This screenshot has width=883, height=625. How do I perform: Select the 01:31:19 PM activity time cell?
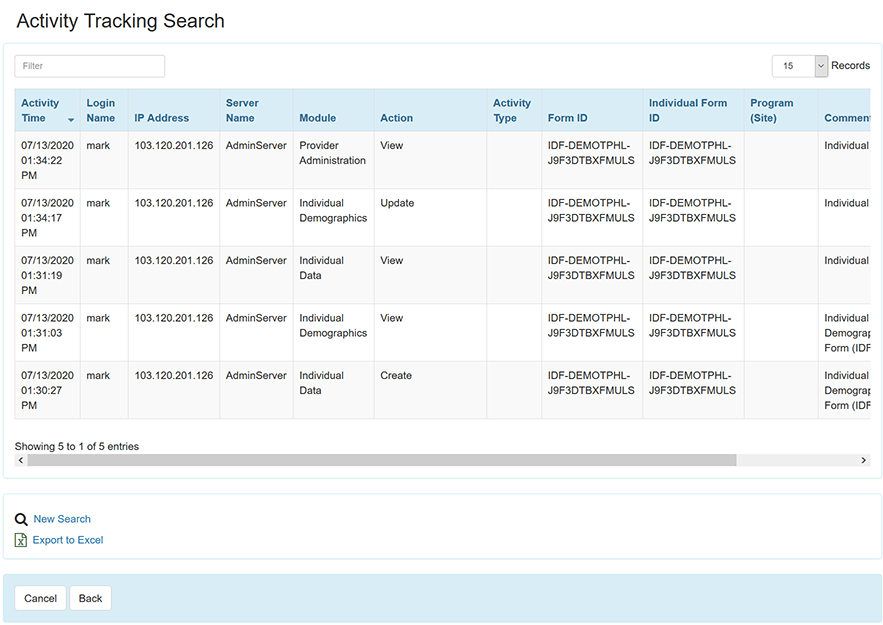47,275
